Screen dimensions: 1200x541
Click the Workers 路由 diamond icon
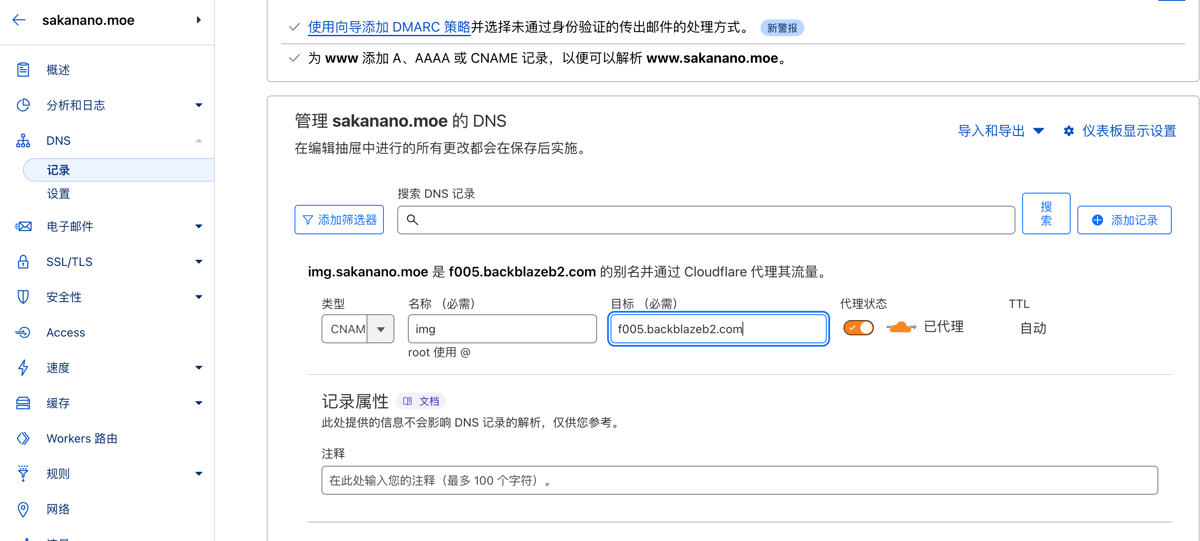click(23, 439)
